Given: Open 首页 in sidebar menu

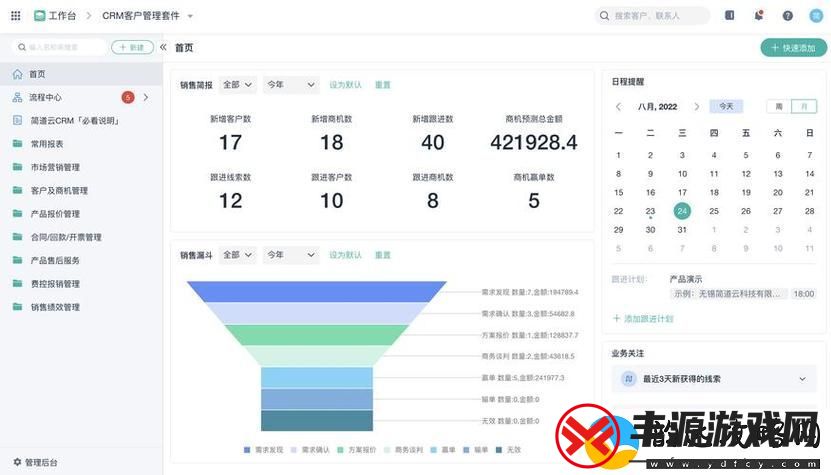Looking at the screenshot, I should pyautogui.click(x=81, y=74).
